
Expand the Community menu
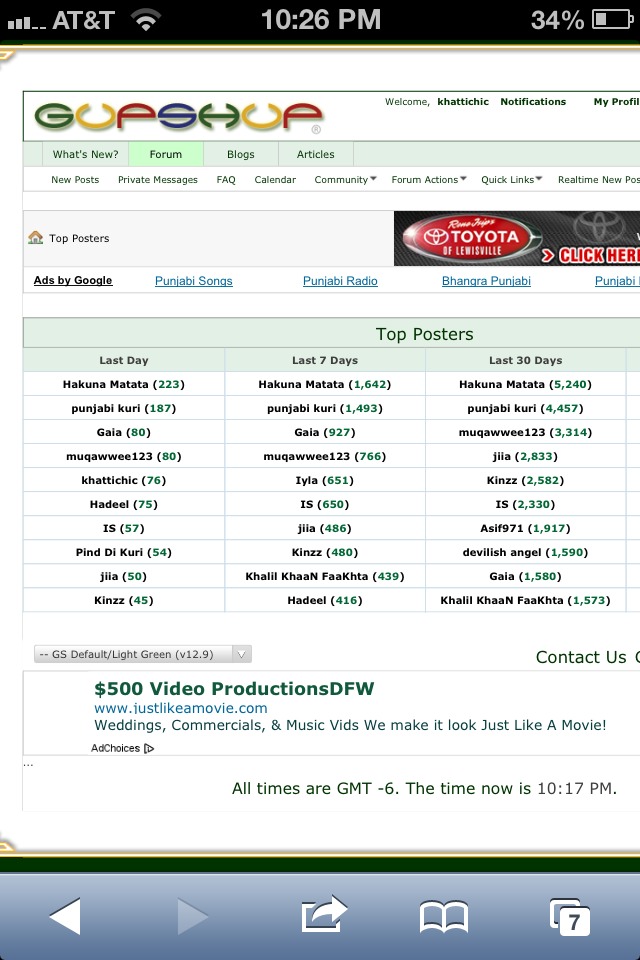click(x=345, y=179)
